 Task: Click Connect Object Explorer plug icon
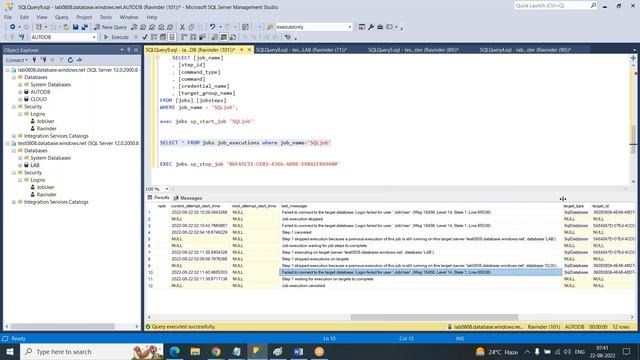(x=34, y=60)
